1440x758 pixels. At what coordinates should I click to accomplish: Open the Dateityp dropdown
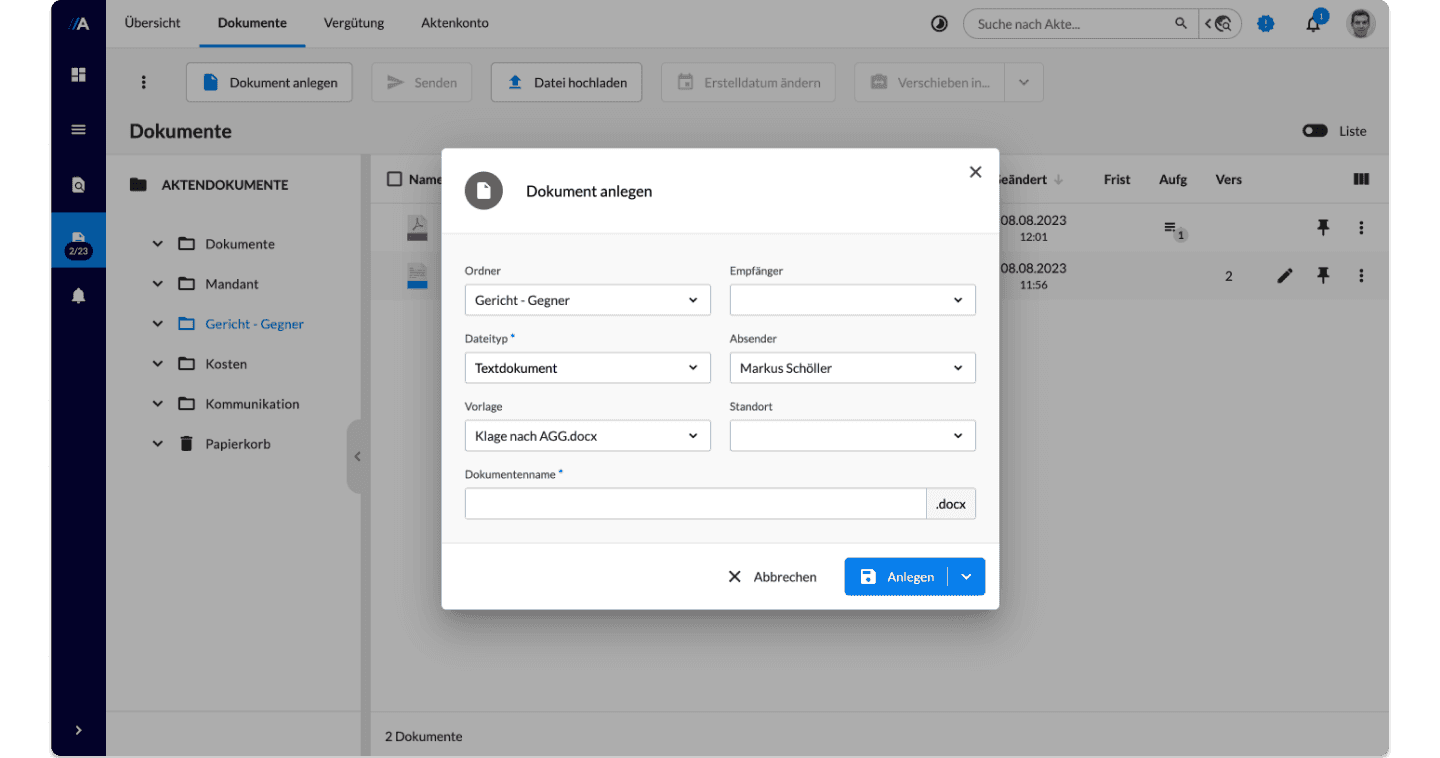tap(588, 368)
